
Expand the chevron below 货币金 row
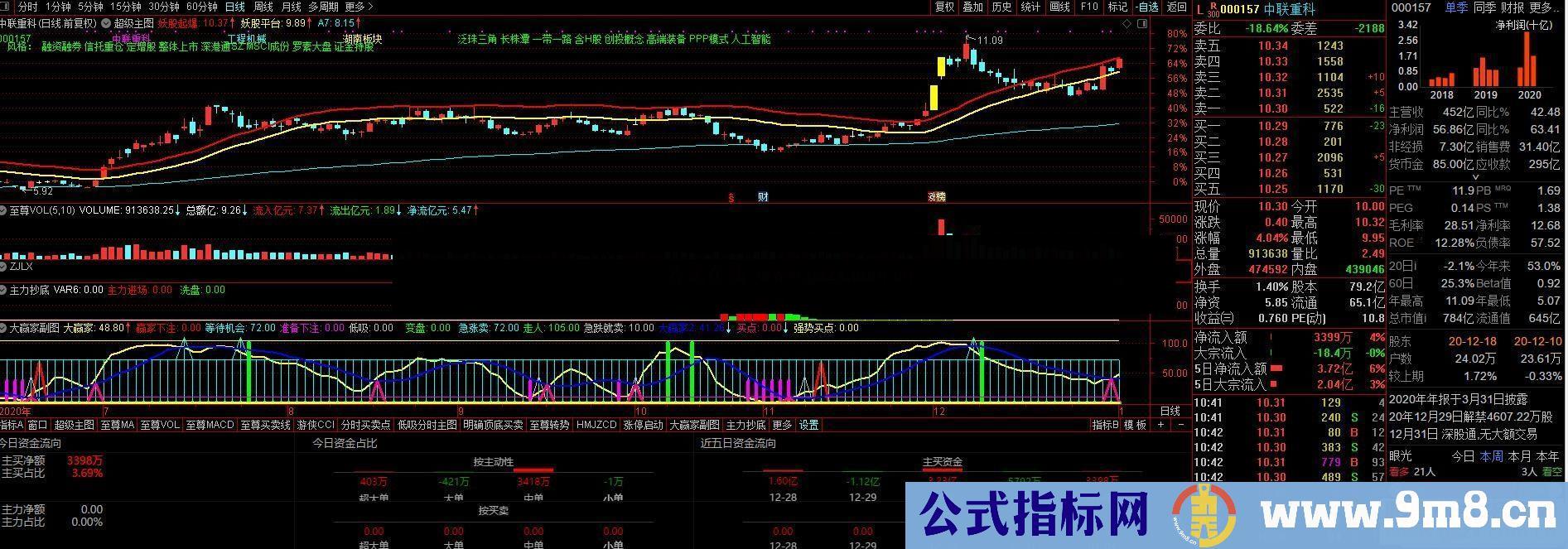coord(1474,177)
